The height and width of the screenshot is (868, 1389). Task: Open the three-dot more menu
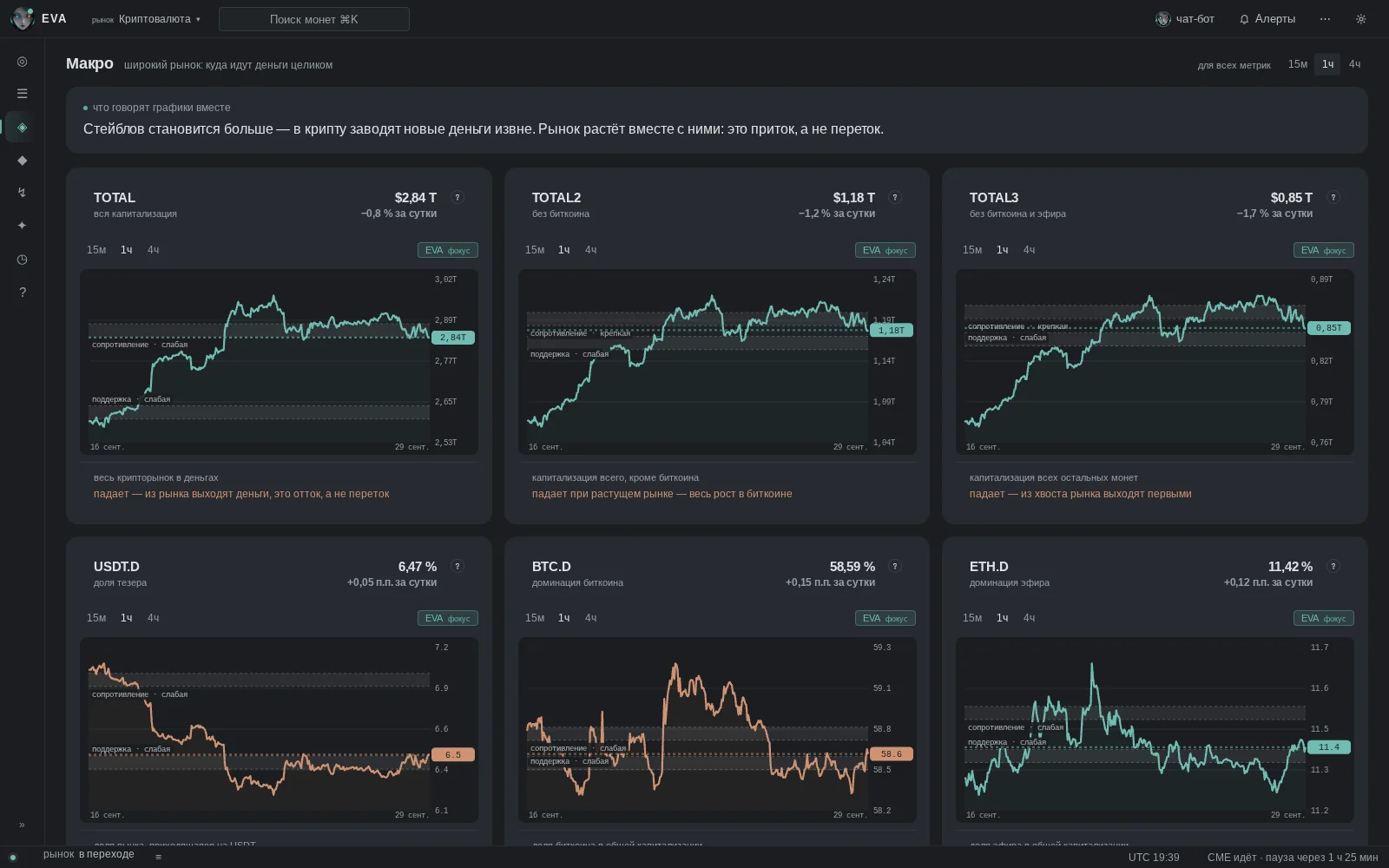point(1325,19)
